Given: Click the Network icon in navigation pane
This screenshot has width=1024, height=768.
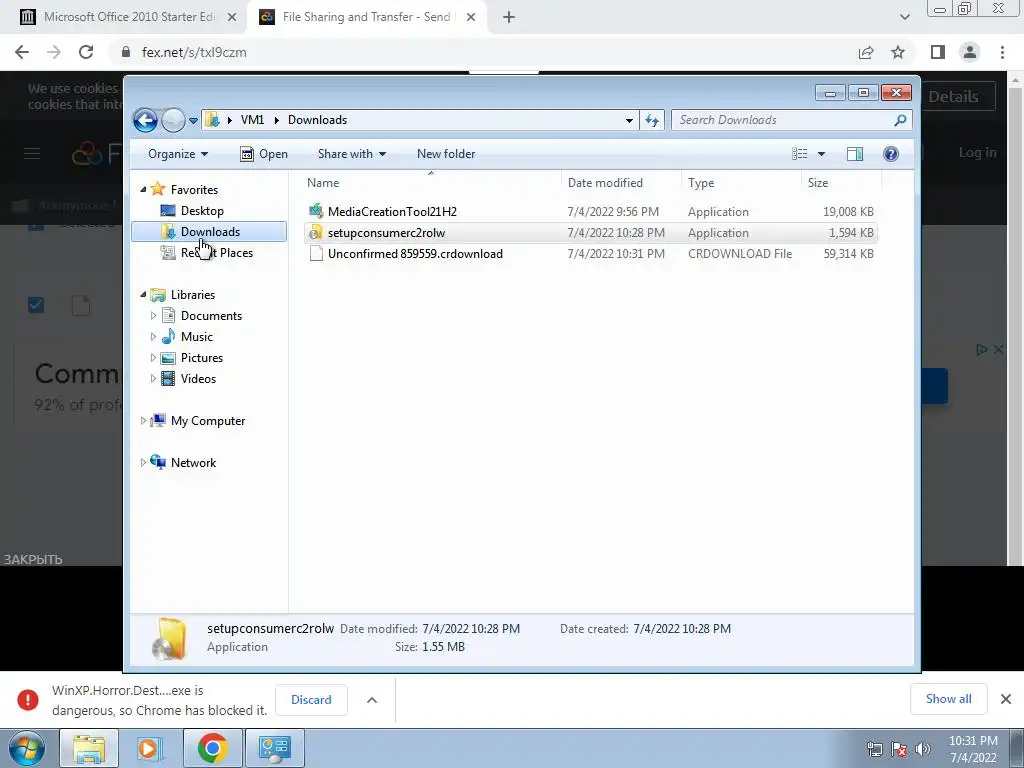Looking at the screenshot, I should pyautogui.click(x=158, y=462).
